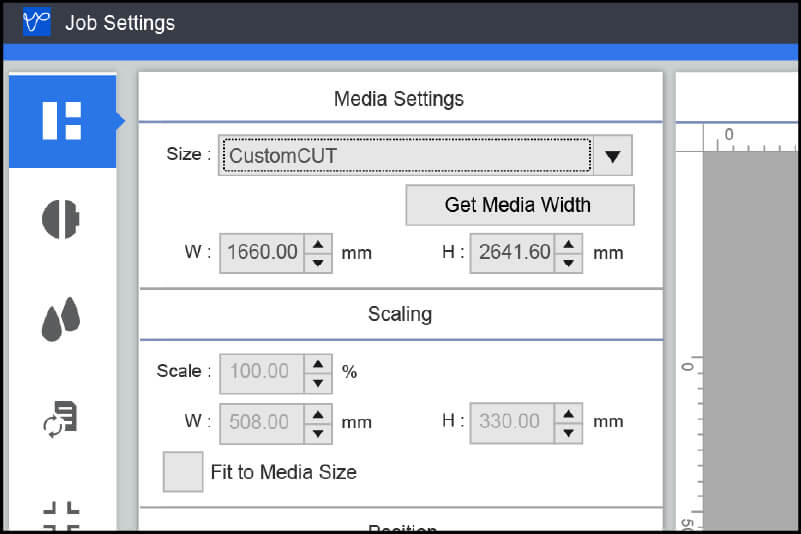Increase media width with up arrow
801x534 pixels.
coord(318,244)
